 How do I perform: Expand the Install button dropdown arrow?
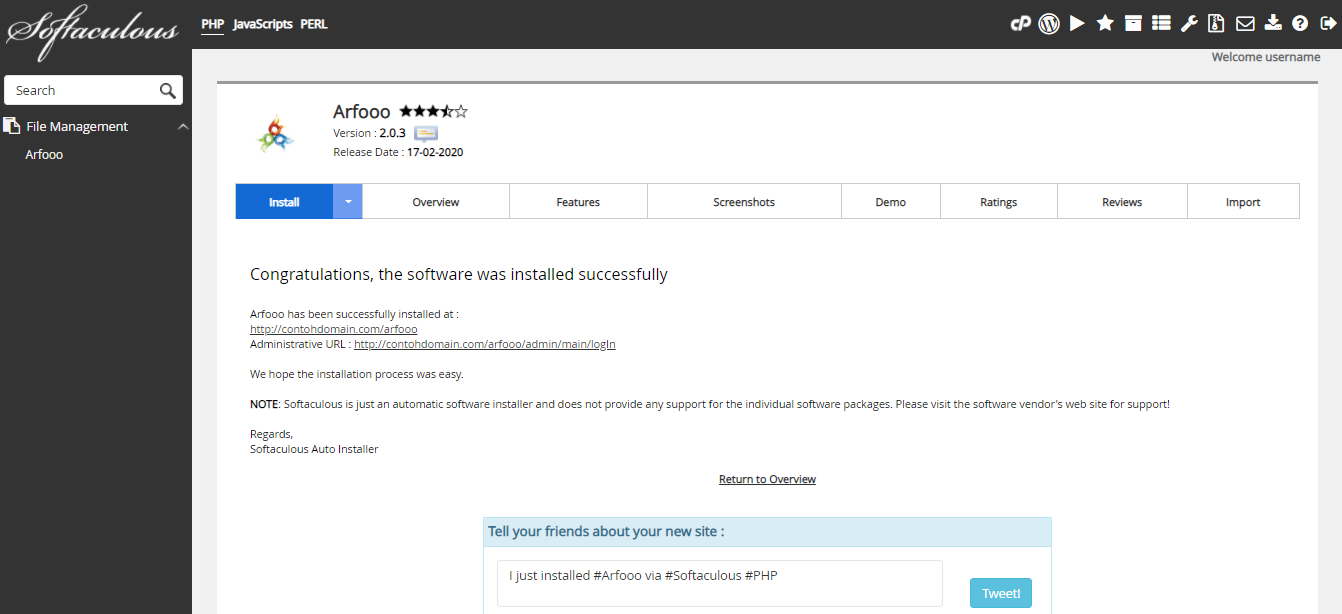click(348, 201)
